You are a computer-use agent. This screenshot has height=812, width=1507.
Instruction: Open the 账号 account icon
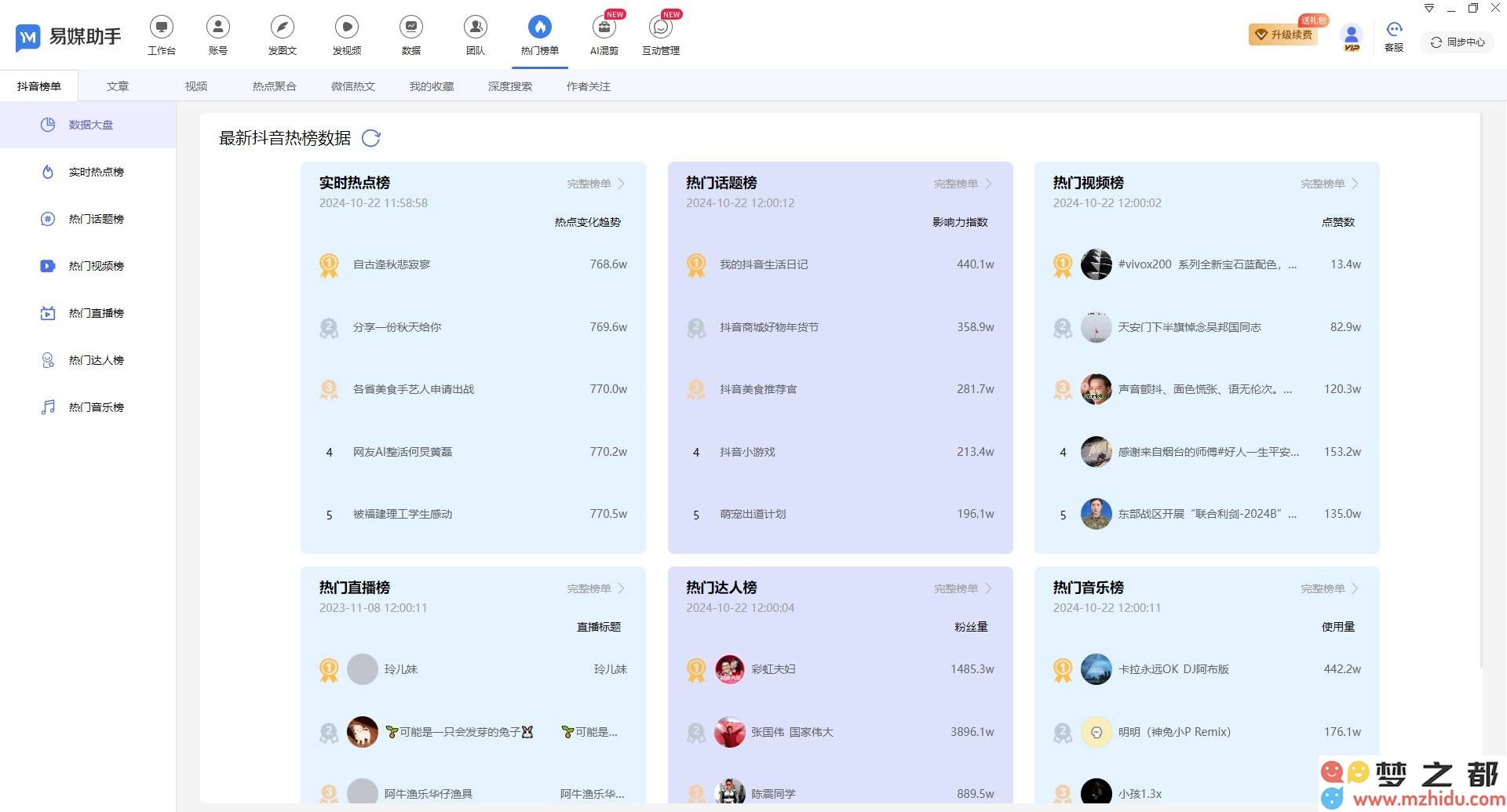pyautogui.click(x=218, y=35)
